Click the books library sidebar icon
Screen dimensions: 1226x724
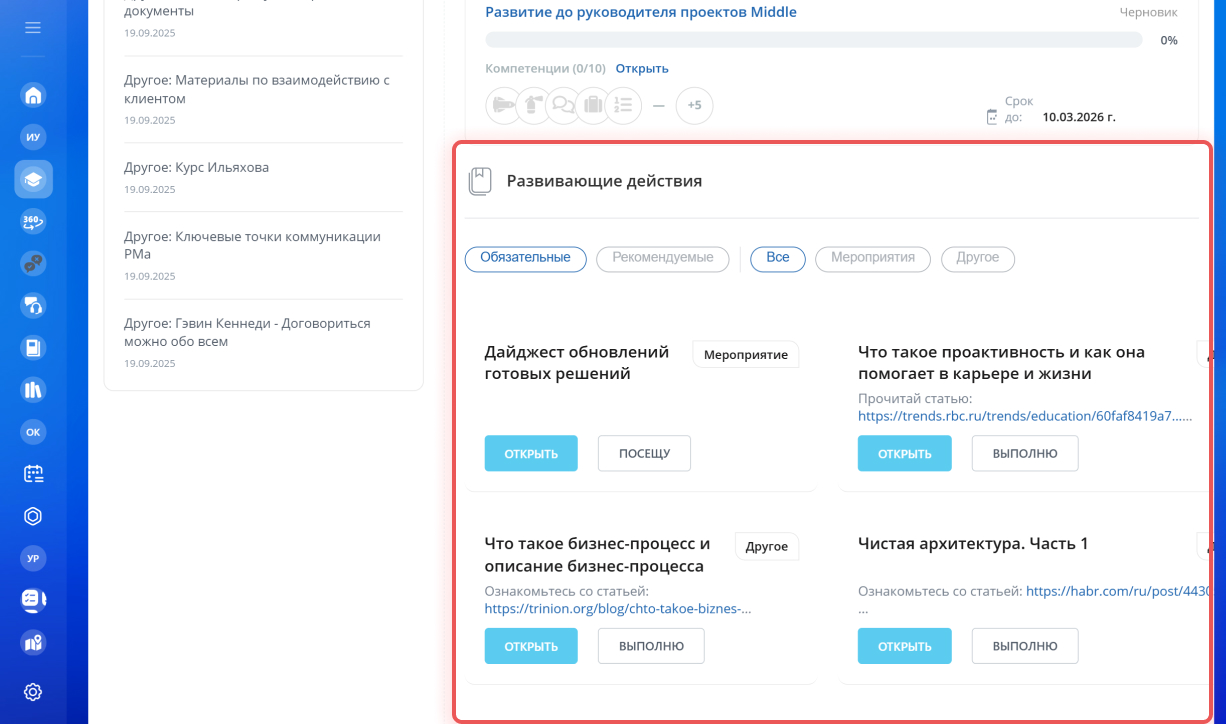point(33,390)
